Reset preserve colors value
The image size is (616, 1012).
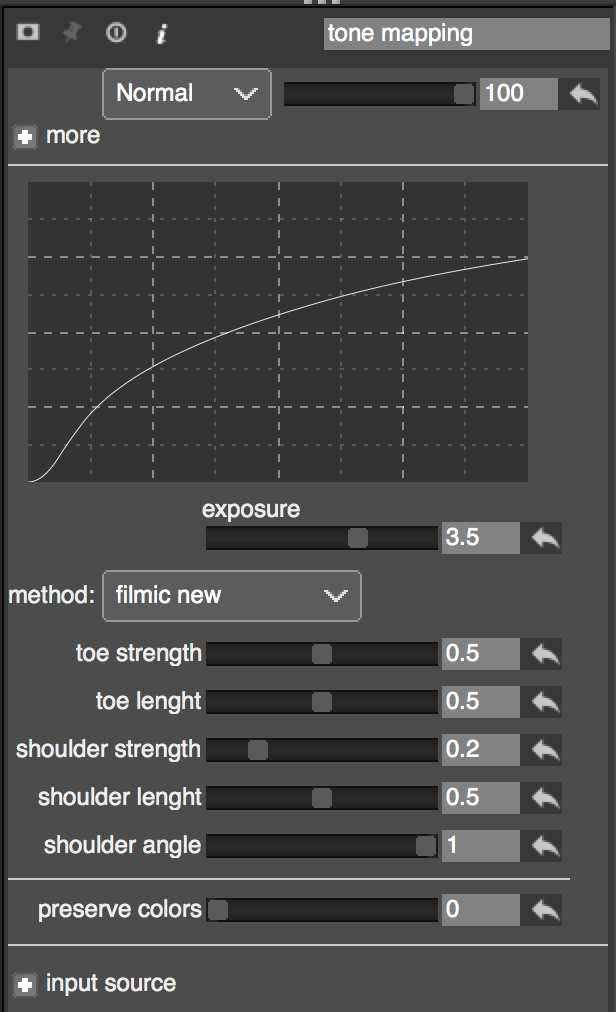tap(545, 910)
